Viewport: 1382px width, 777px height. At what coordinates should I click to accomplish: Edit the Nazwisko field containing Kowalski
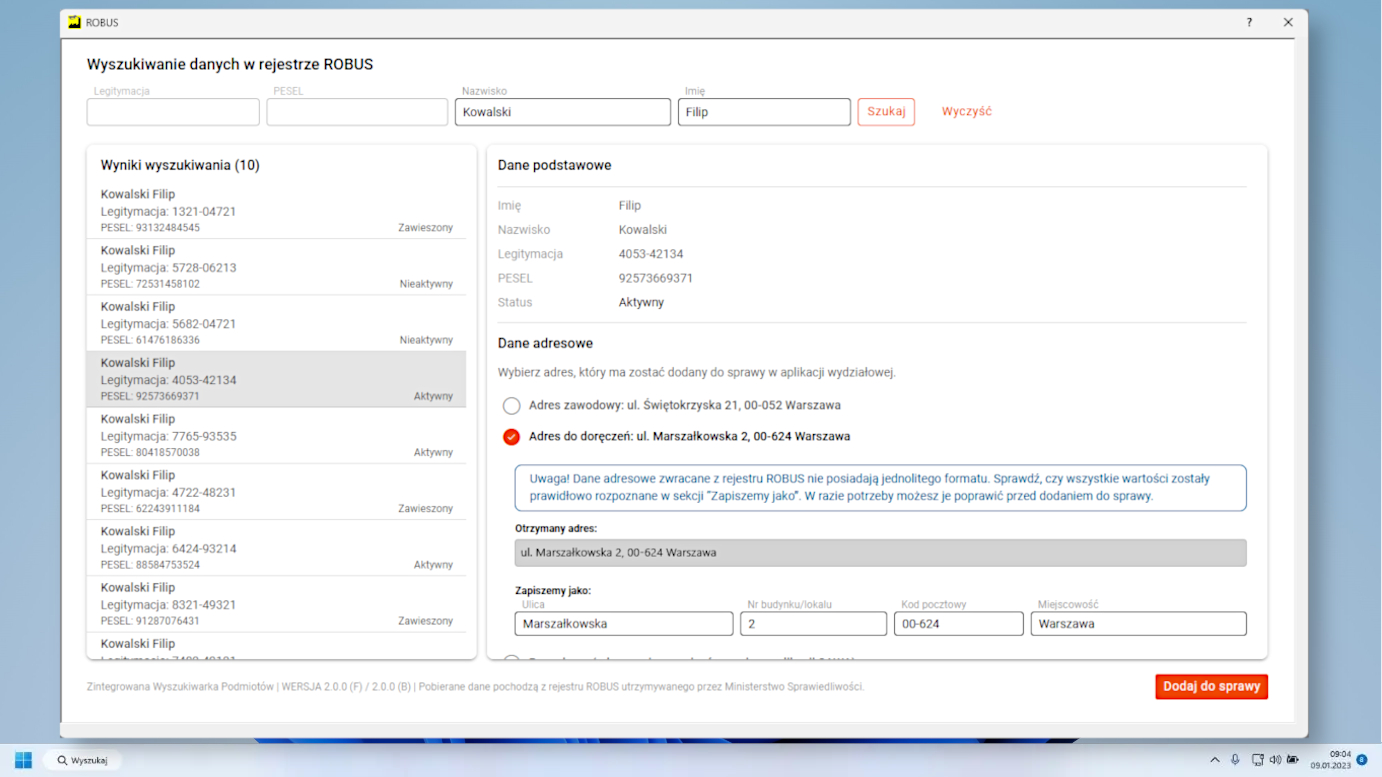(x=563, y=112)
